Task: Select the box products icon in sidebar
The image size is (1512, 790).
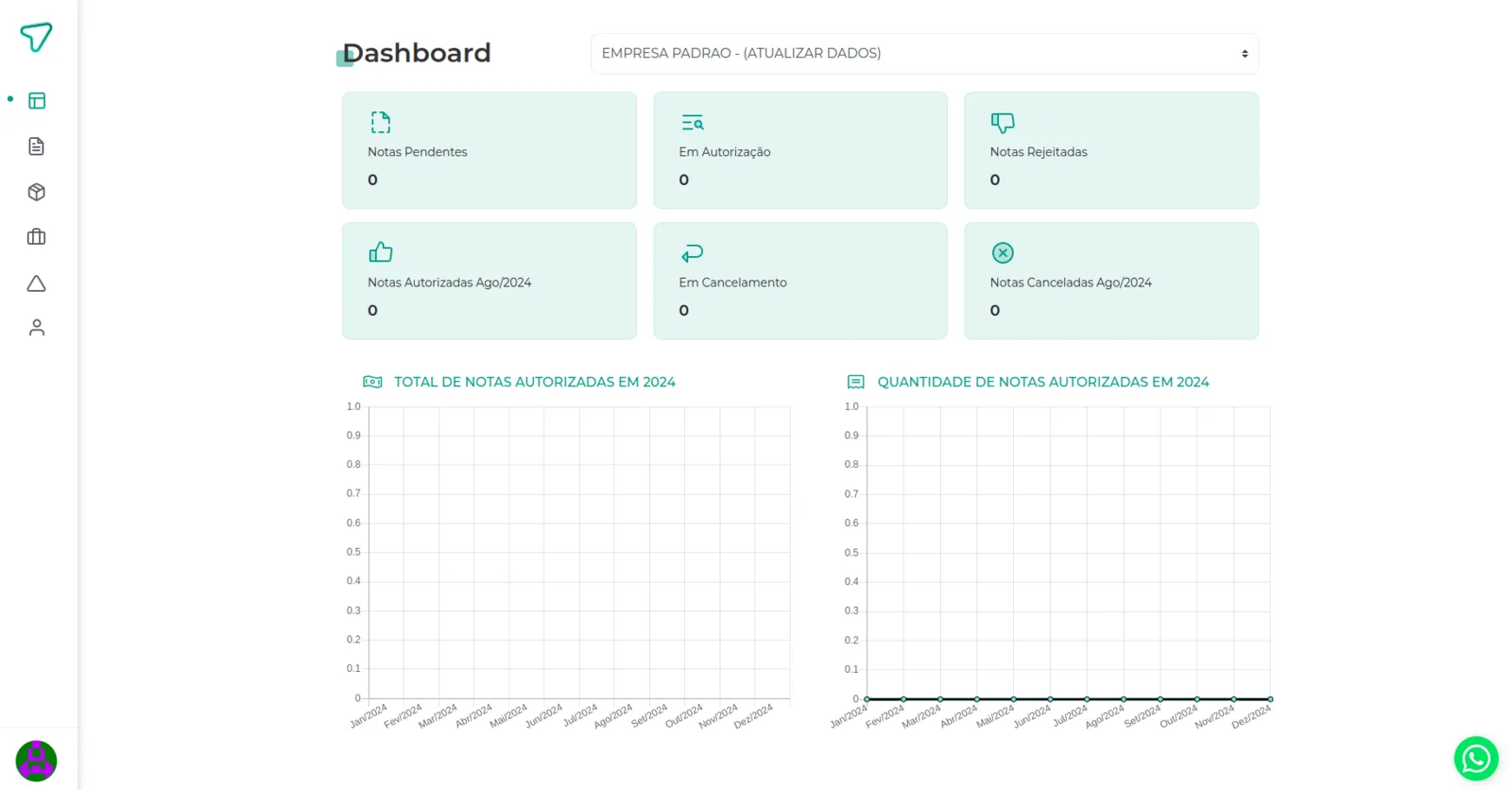Action: tap(37, 192)
